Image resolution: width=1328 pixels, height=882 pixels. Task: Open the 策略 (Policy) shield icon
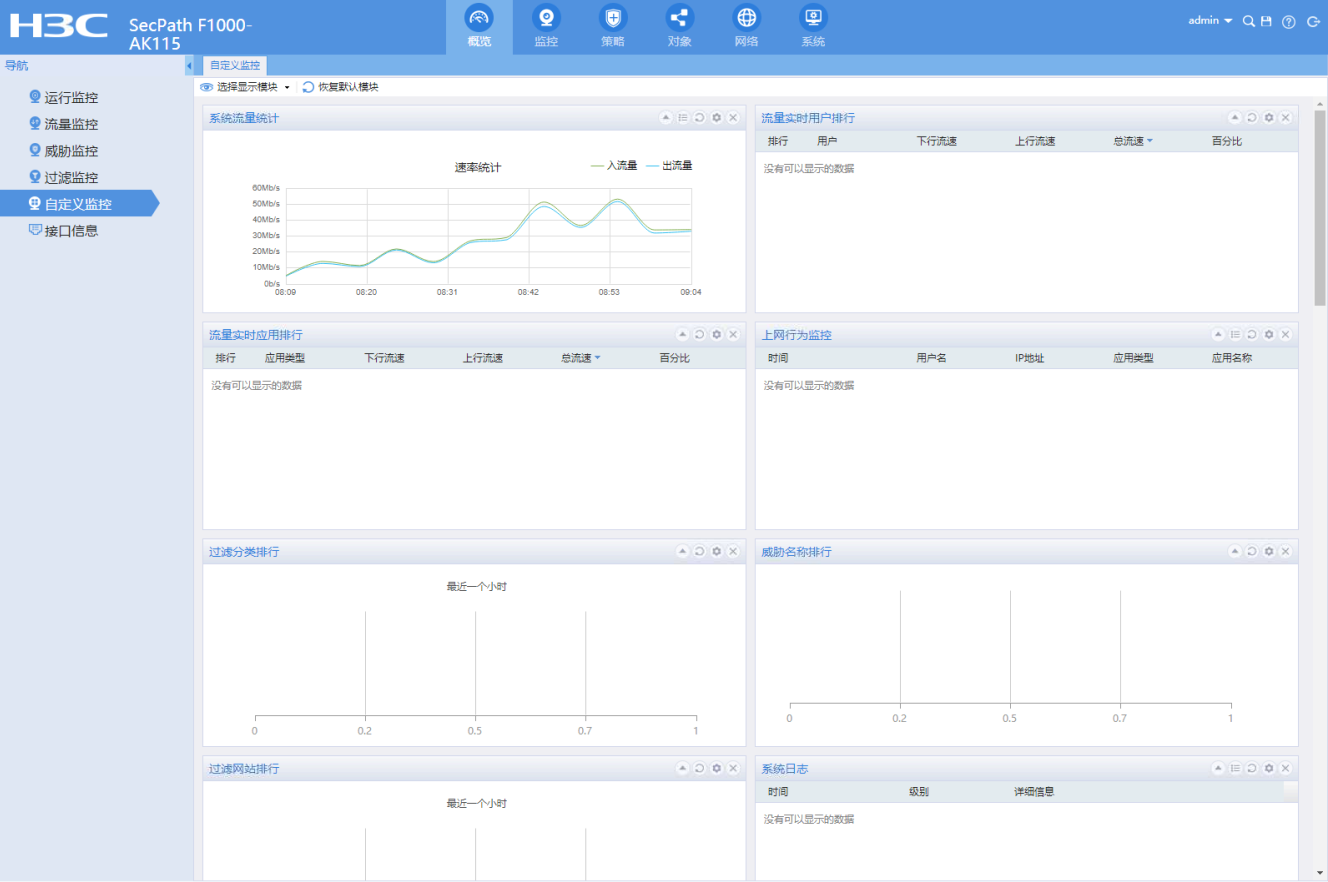(613, 19)
